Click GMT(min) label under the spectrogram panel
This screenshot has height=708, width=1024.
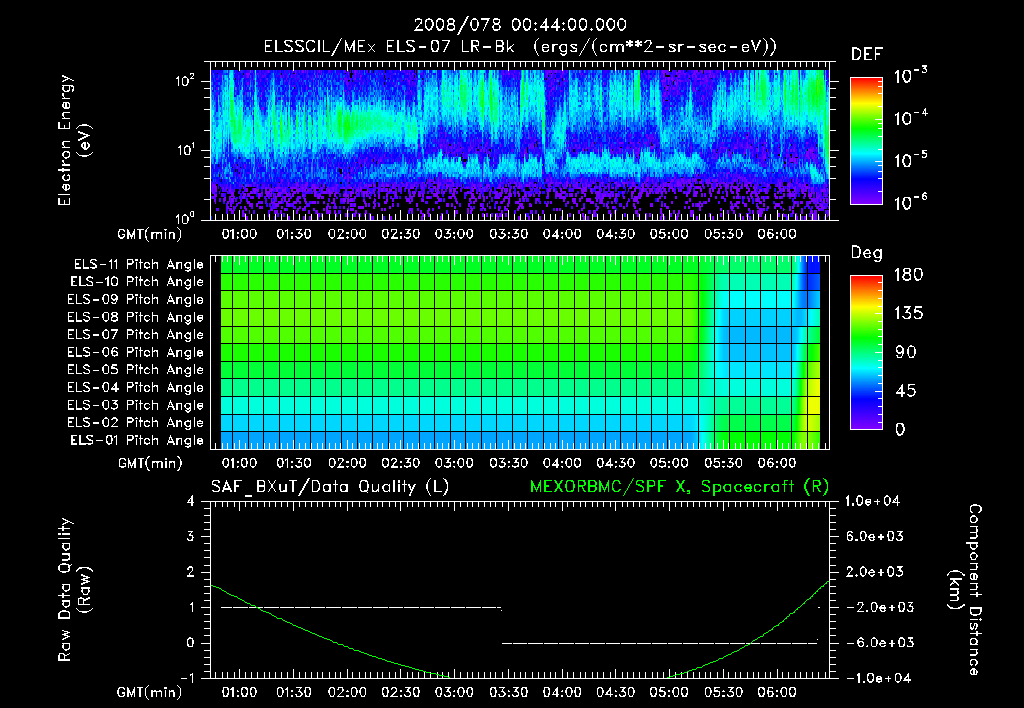[150, 234]
